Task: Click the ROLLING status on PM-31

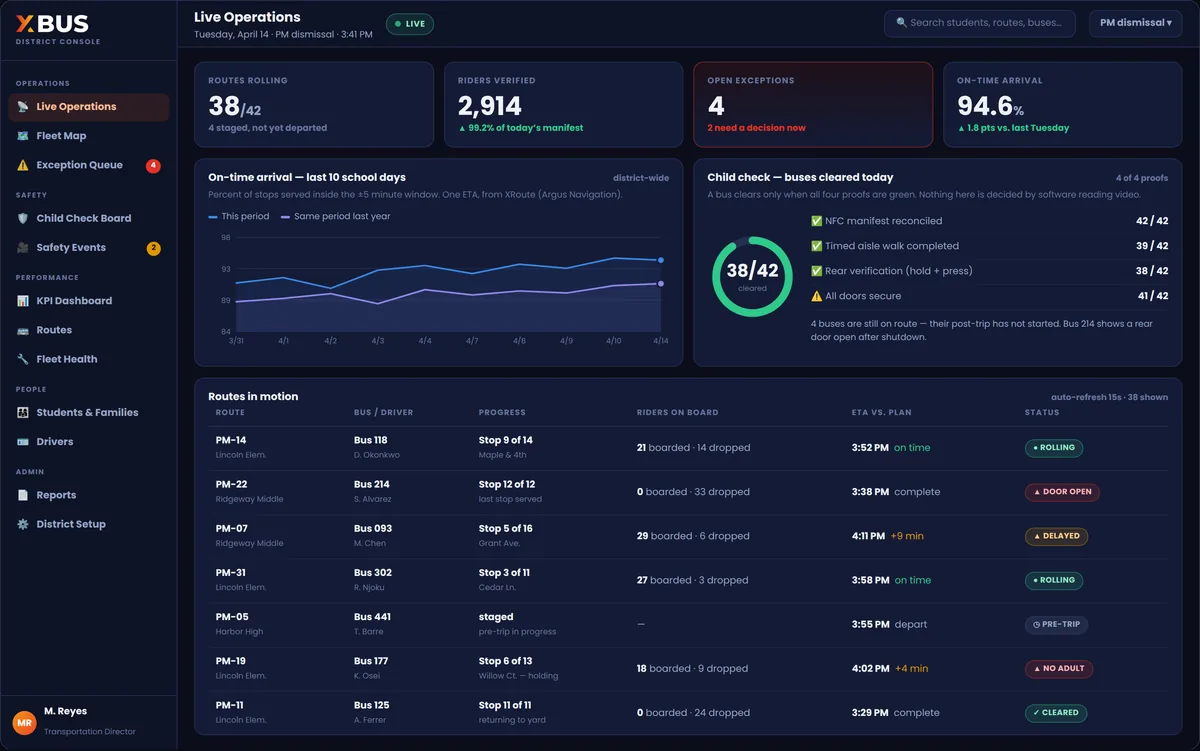Action: click(x=1054, y=580)
